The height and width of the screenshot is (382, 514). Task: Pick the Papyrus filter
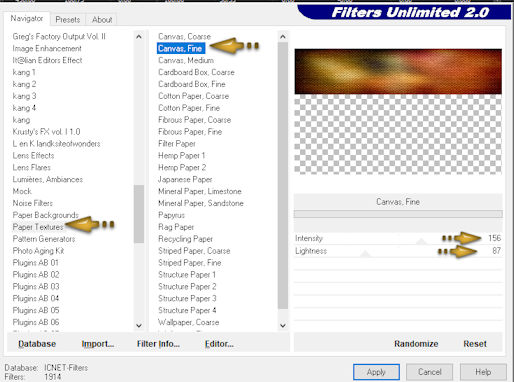tap(171, 215)
